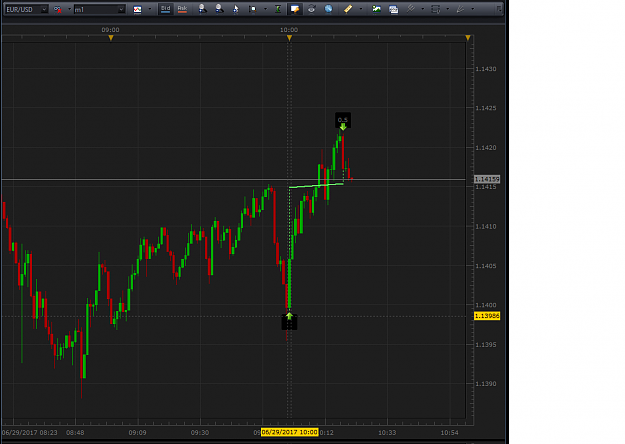Click the 1.14159 current price label
625x444 pixels.
[487, 179]
